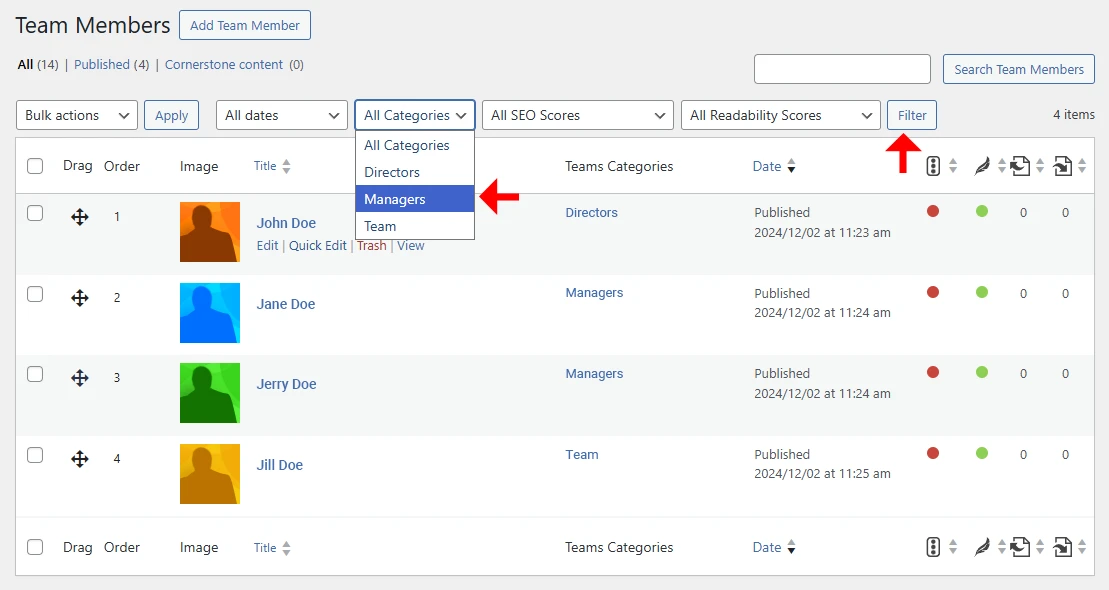Click Jill Doe's drag move handle
This screenshot has height=590, width=1109.
click(79, 459)
